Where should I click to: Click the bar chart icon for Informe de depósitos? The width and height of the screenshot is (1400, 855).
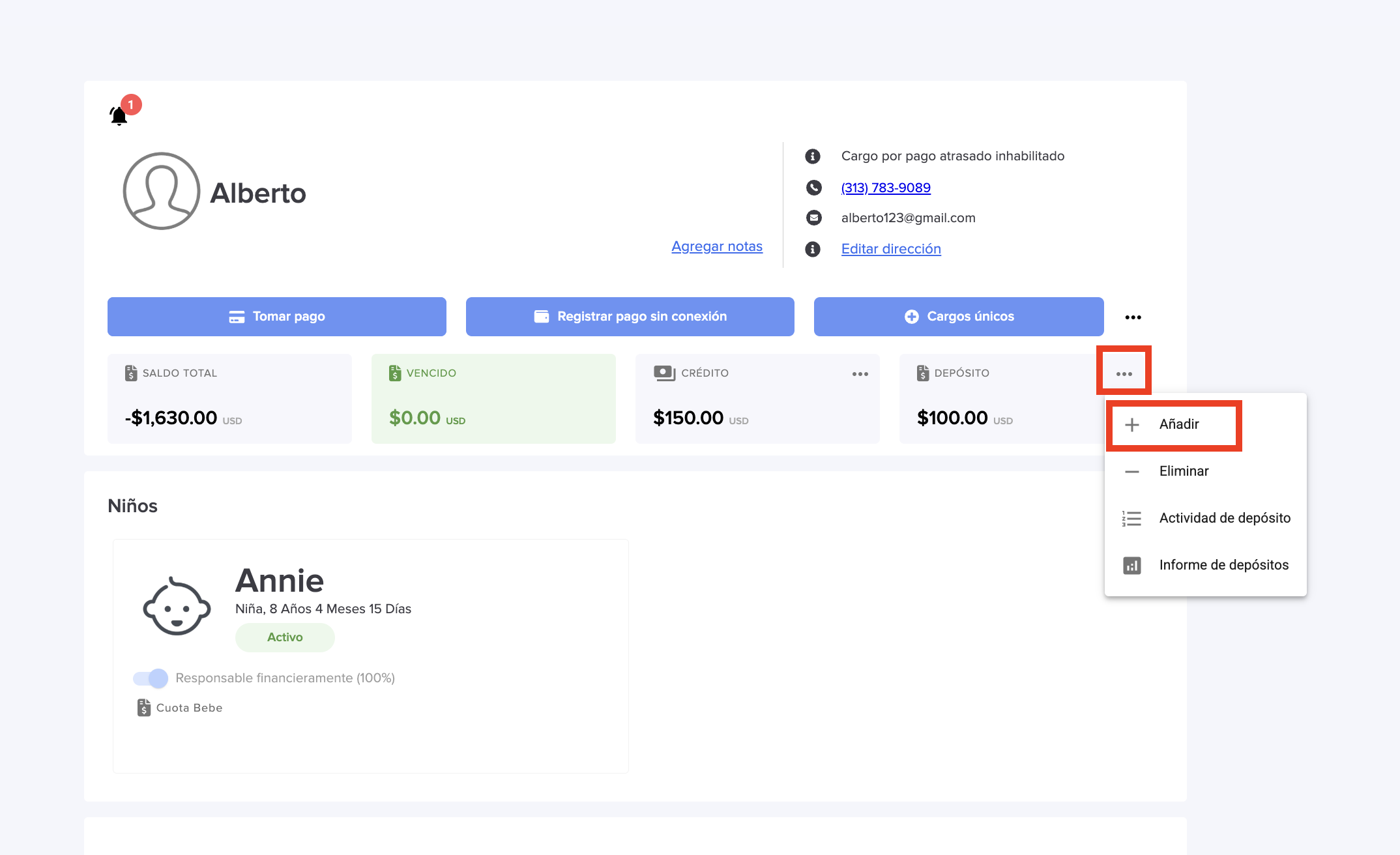pos(1132,565)
